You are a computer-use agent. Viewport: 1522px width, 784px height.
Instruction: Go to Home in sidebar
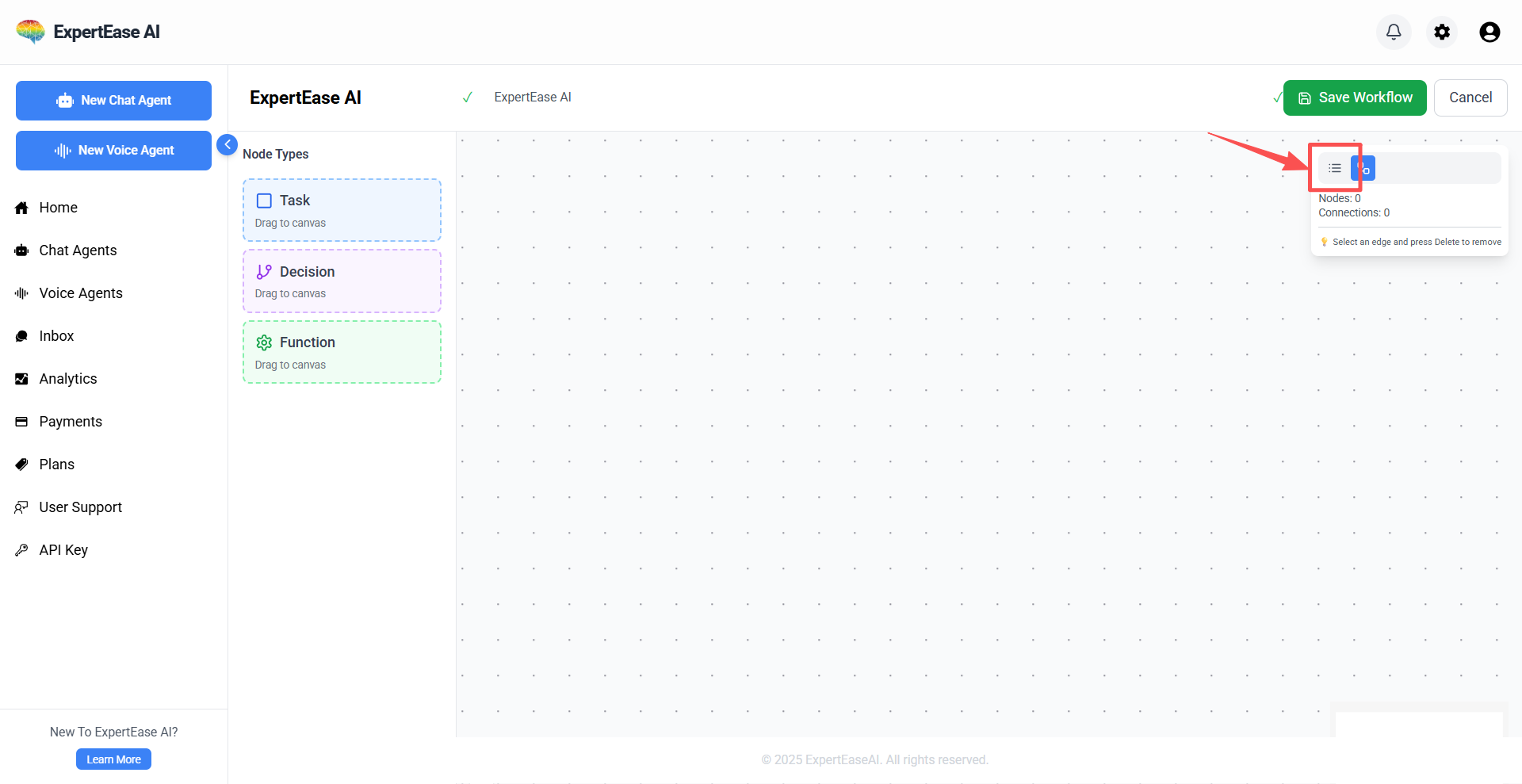(58, 208)
